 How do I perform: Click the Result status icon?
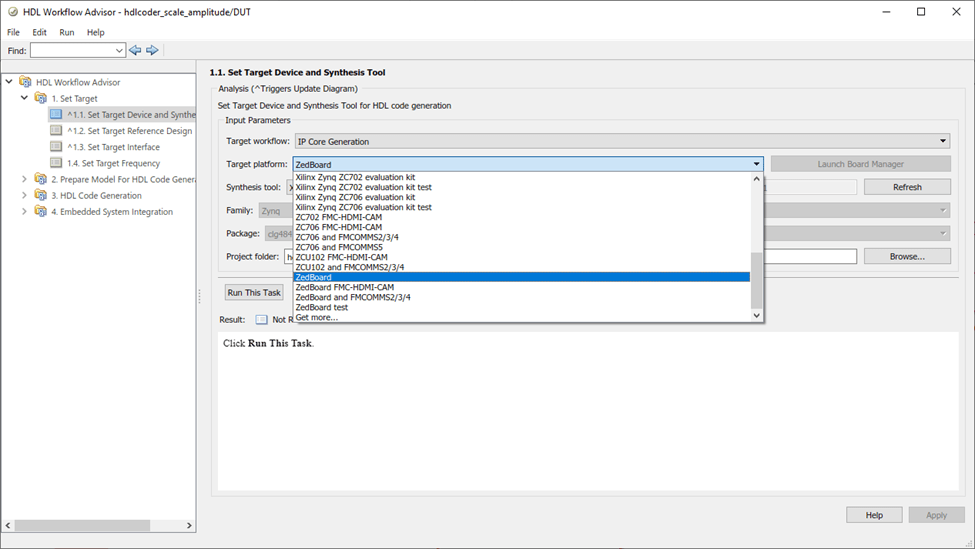coord(262,320)
